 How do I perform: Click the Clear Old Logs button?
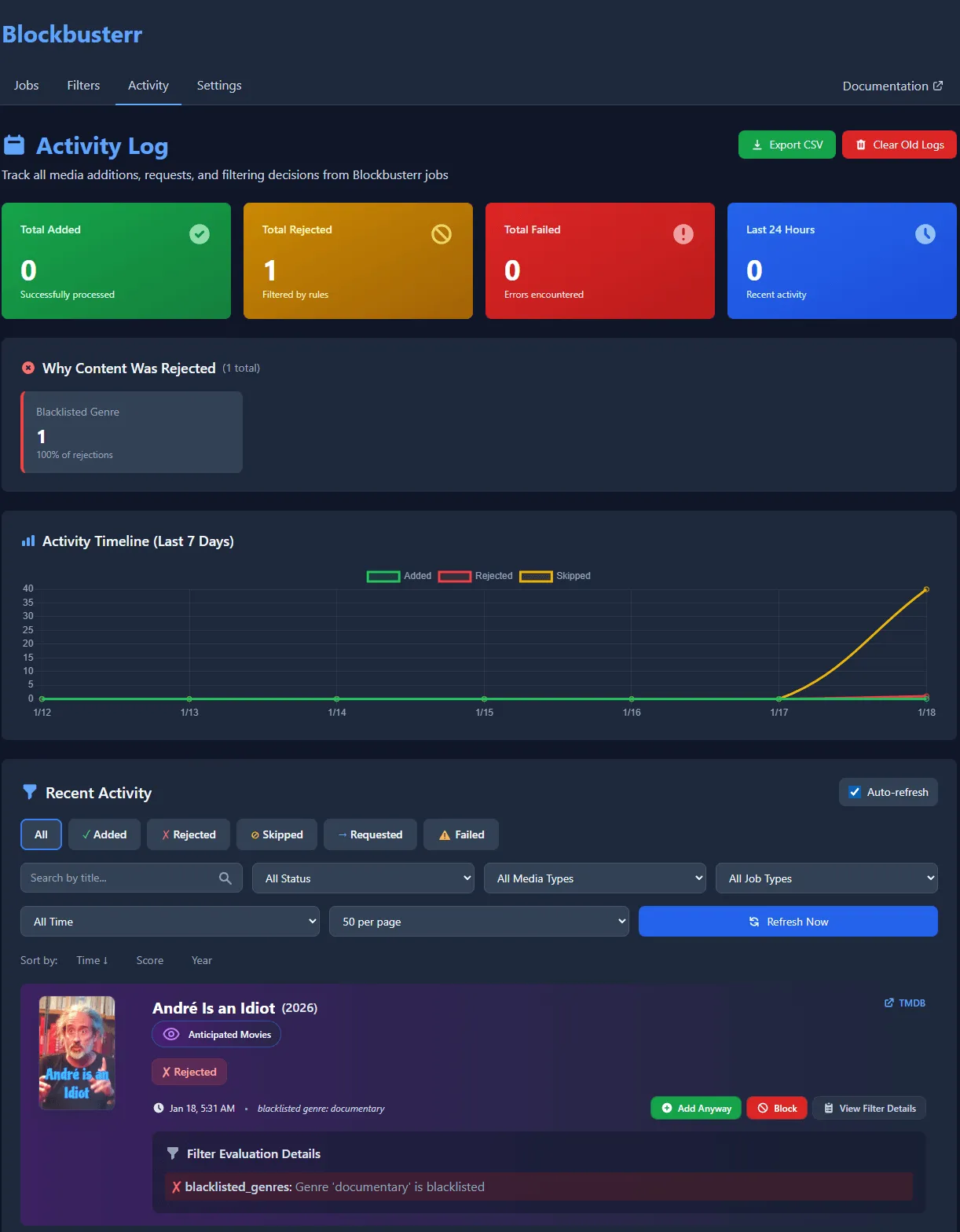pyautogui.click(x=900, y=145)
